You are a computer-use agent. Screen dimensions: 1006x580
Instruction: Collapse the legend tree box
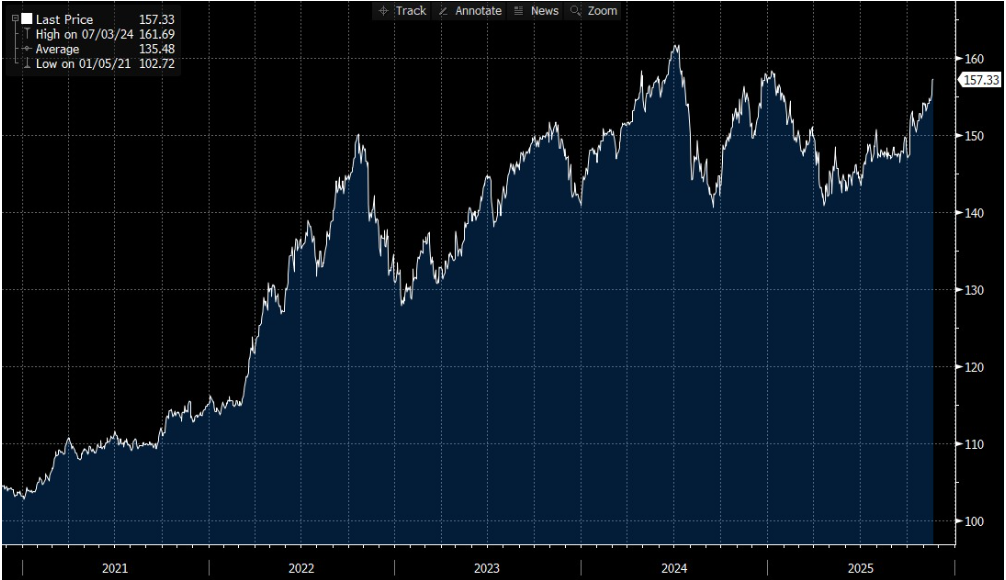tap(13, 18)
